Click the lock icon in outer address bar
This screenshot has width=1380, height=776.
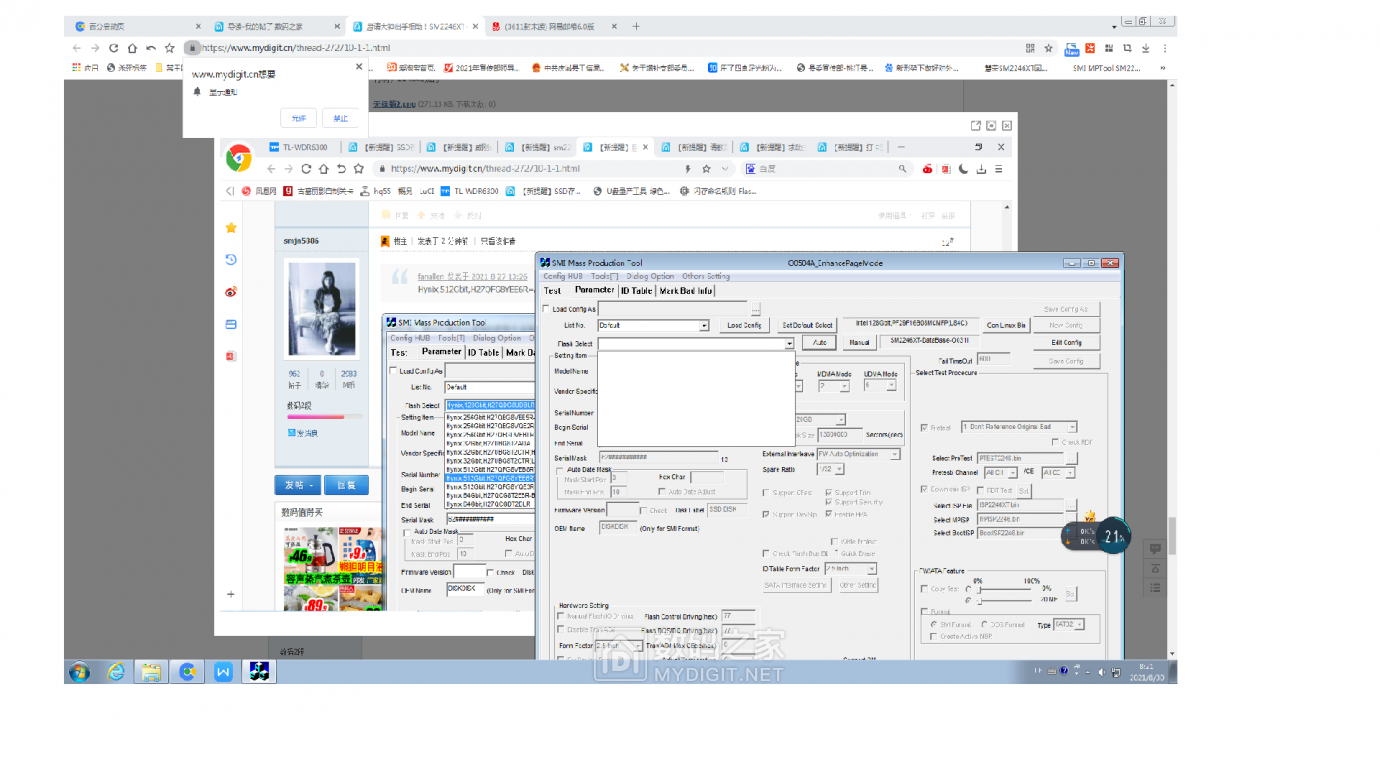(x=192, y=47)
